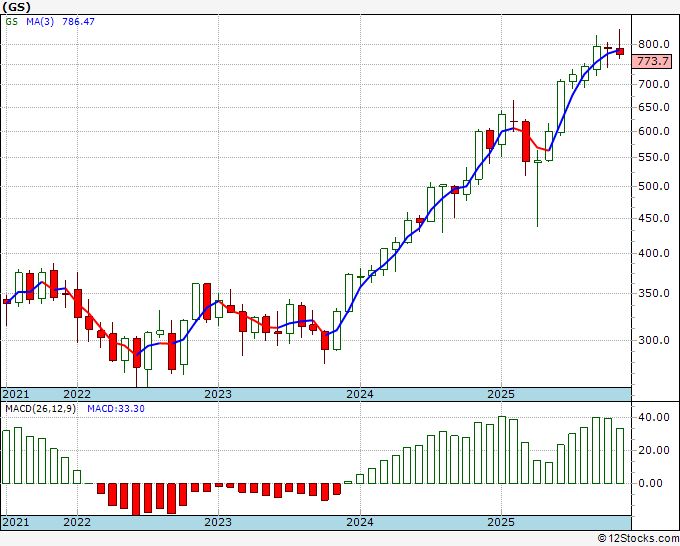
Task: Select the MACD(26,12,9) indicator label
Action: pos(40,409)
